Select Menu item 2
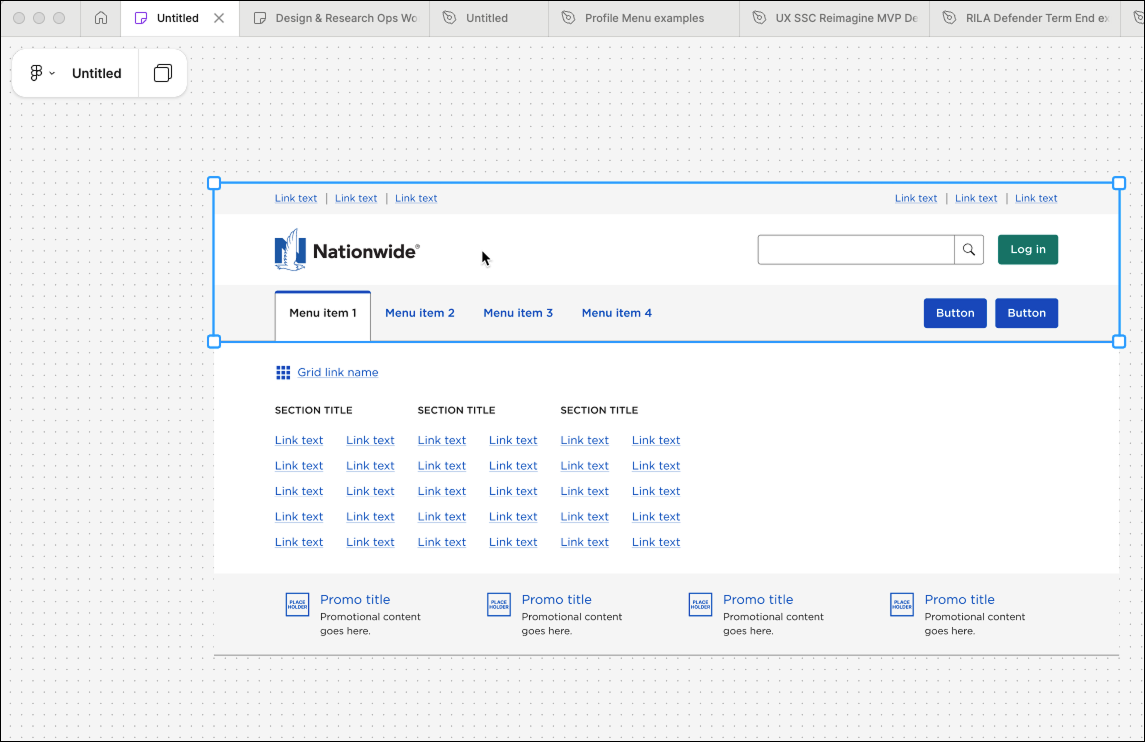This screenshot has height=742, width=1145. 420,313
